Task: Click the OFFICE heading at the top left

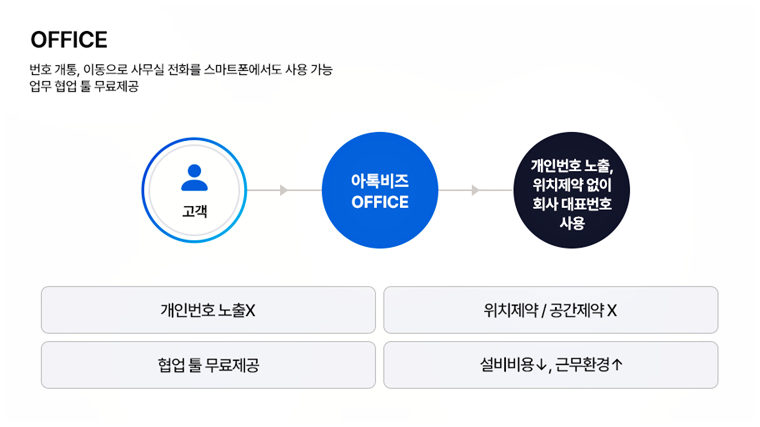Action: coord(68,40)
